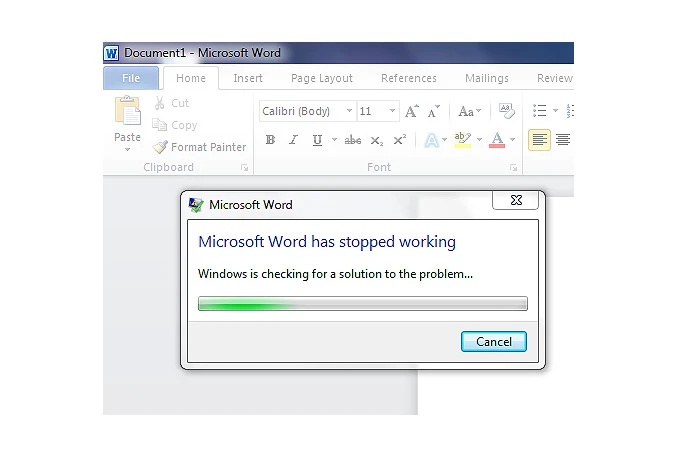Click 'Microsoft Word has stopped working' heading

[x=327, y=242]
